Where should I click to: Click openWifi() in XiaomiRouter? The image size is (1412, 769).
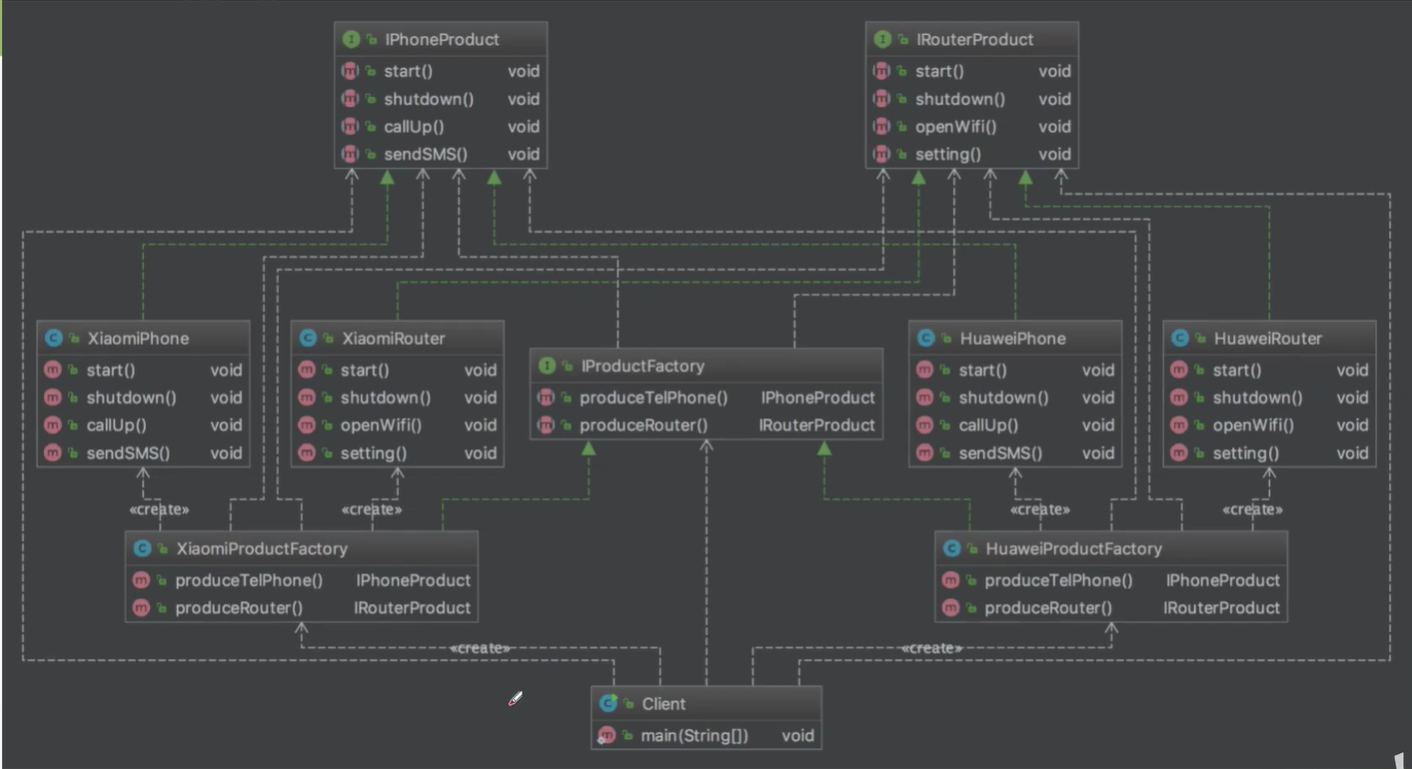point(381,425)
